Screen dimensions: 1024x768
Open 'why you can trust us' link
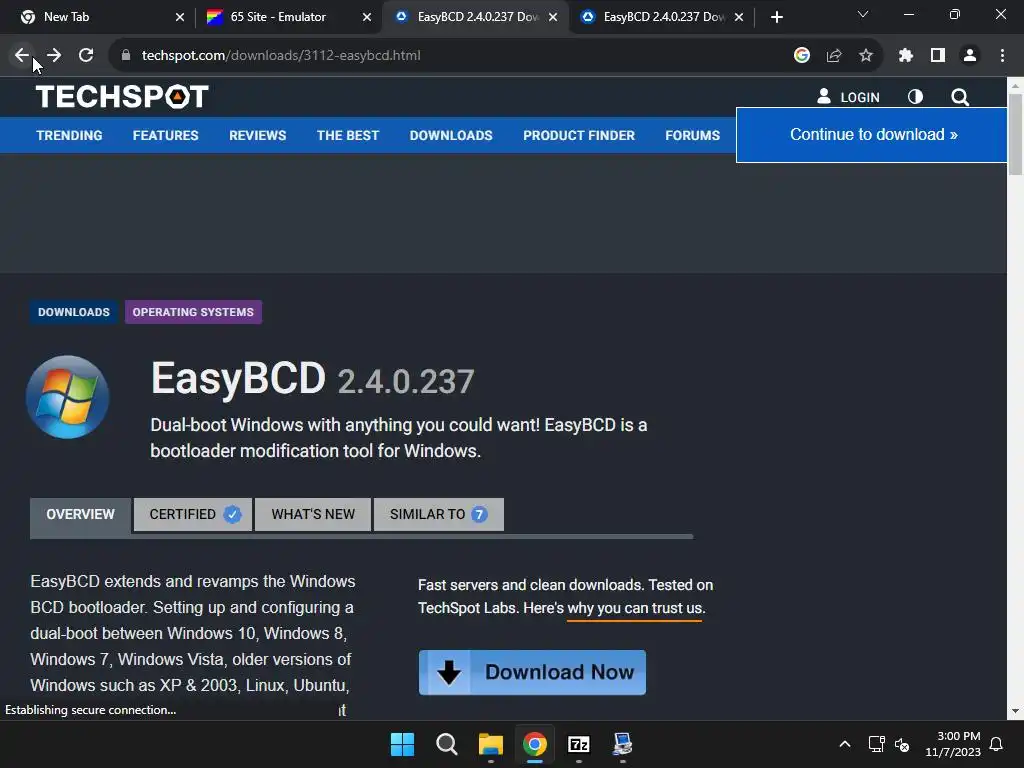(x=636, y=608)
